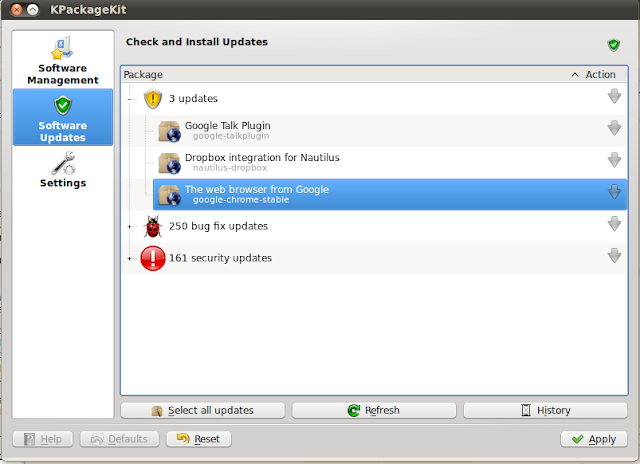Click the green shield icon in the header
The height and width of the screenshot is (464, 640).
(613, 44)
